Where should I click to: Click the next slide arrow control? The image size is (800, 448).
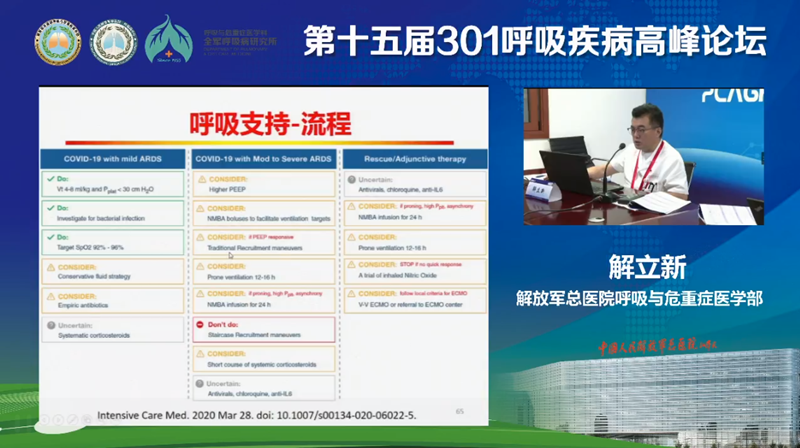(59, 419)
